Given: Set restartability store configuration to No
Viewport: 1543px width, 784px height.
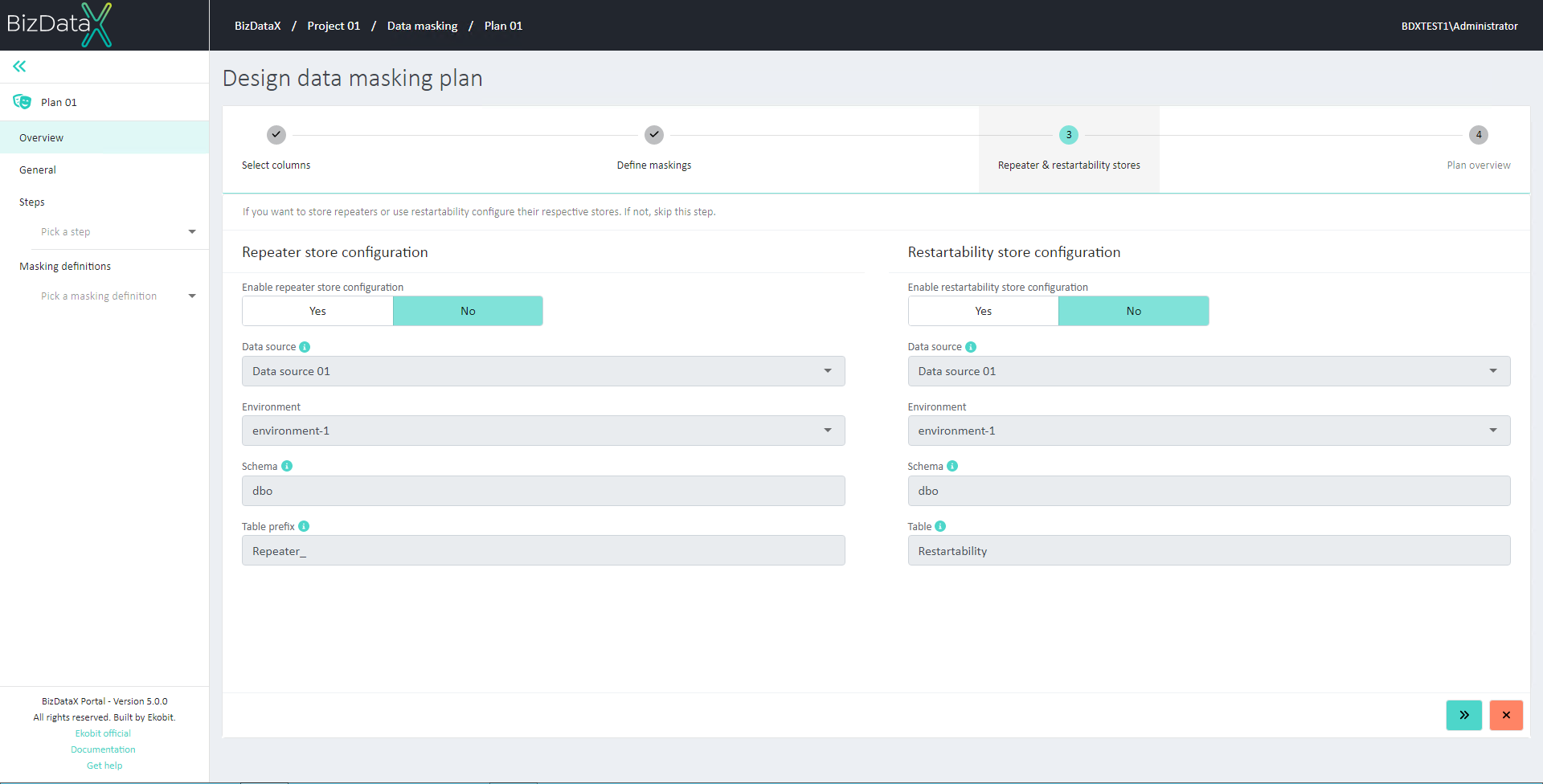Looking at the screenshot, I should 1133,311.
